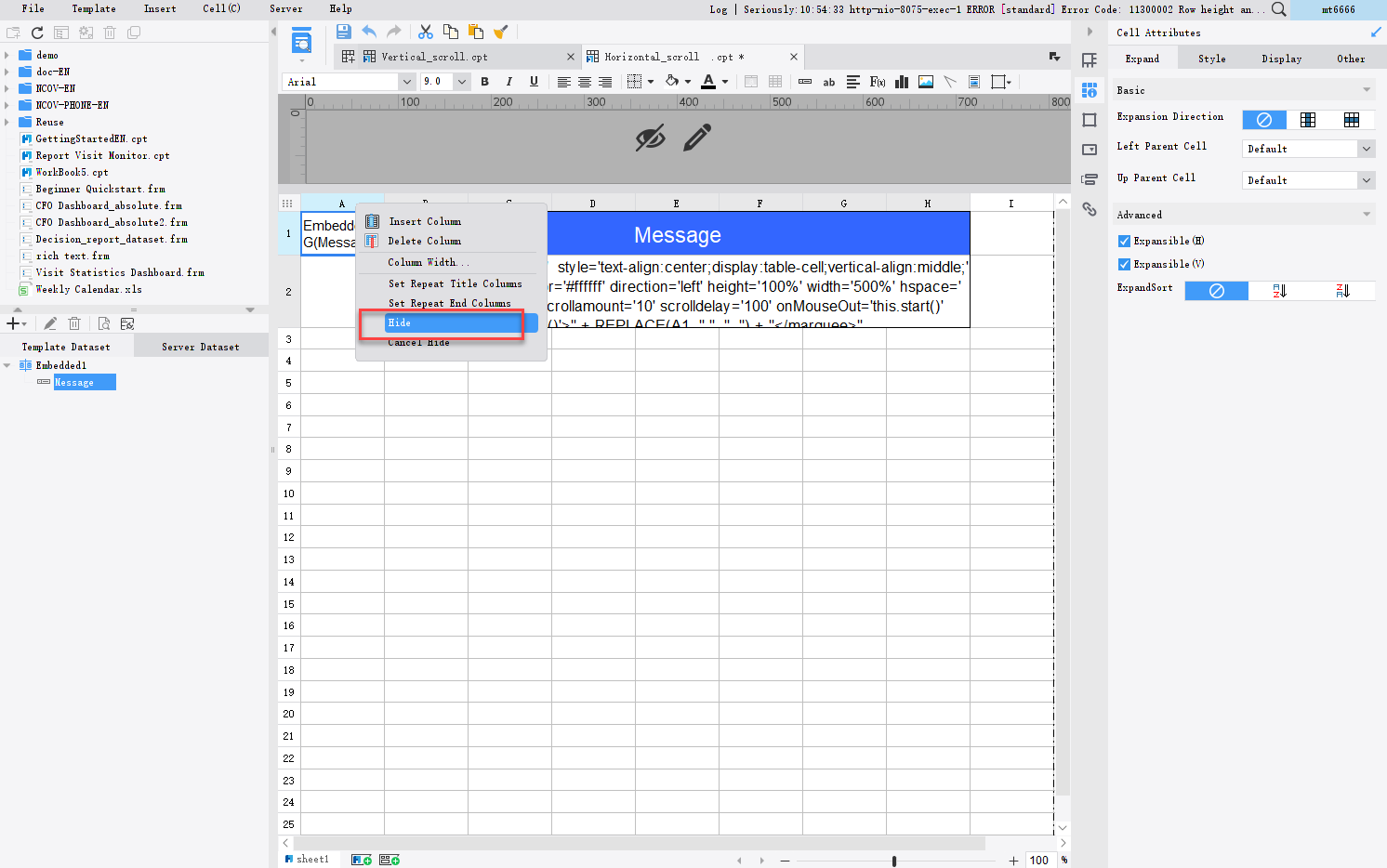This screenshot has width=1387, height=868.
Task: Choose Delete Column from context menu
Action: (x=425, y=241)
